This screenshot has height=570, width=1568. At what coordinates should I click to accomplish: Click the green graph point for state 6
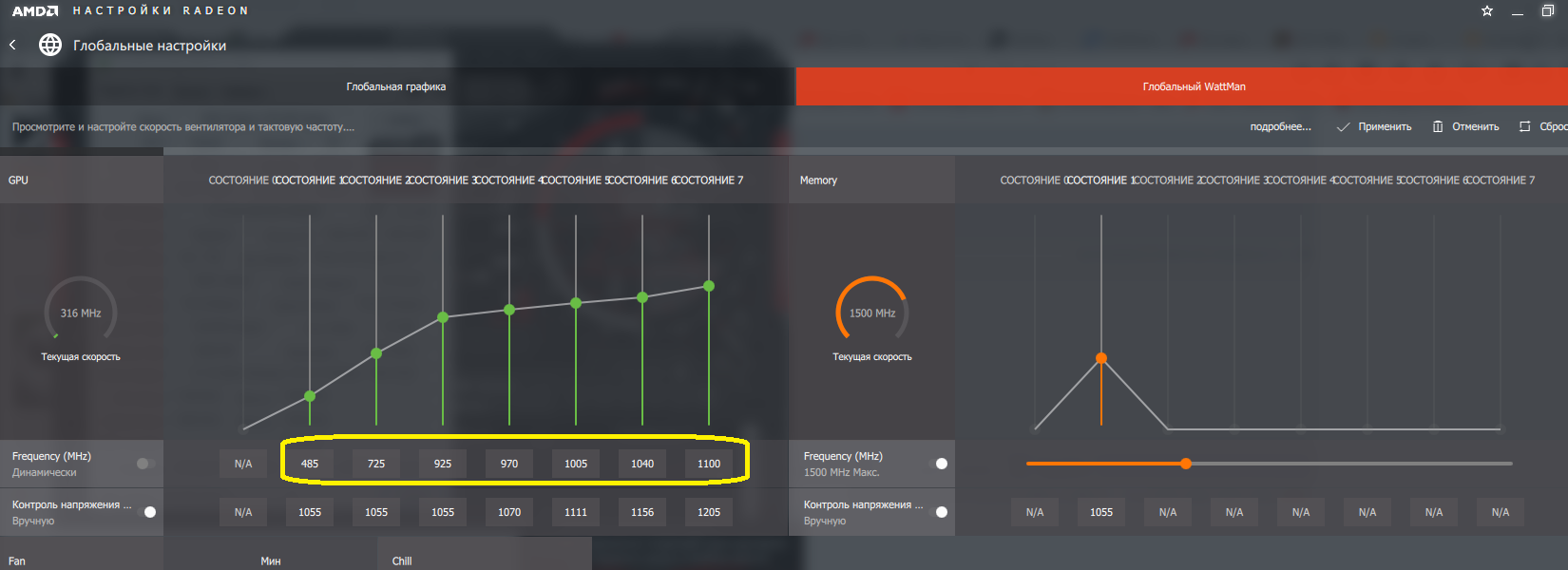point(642,297)
